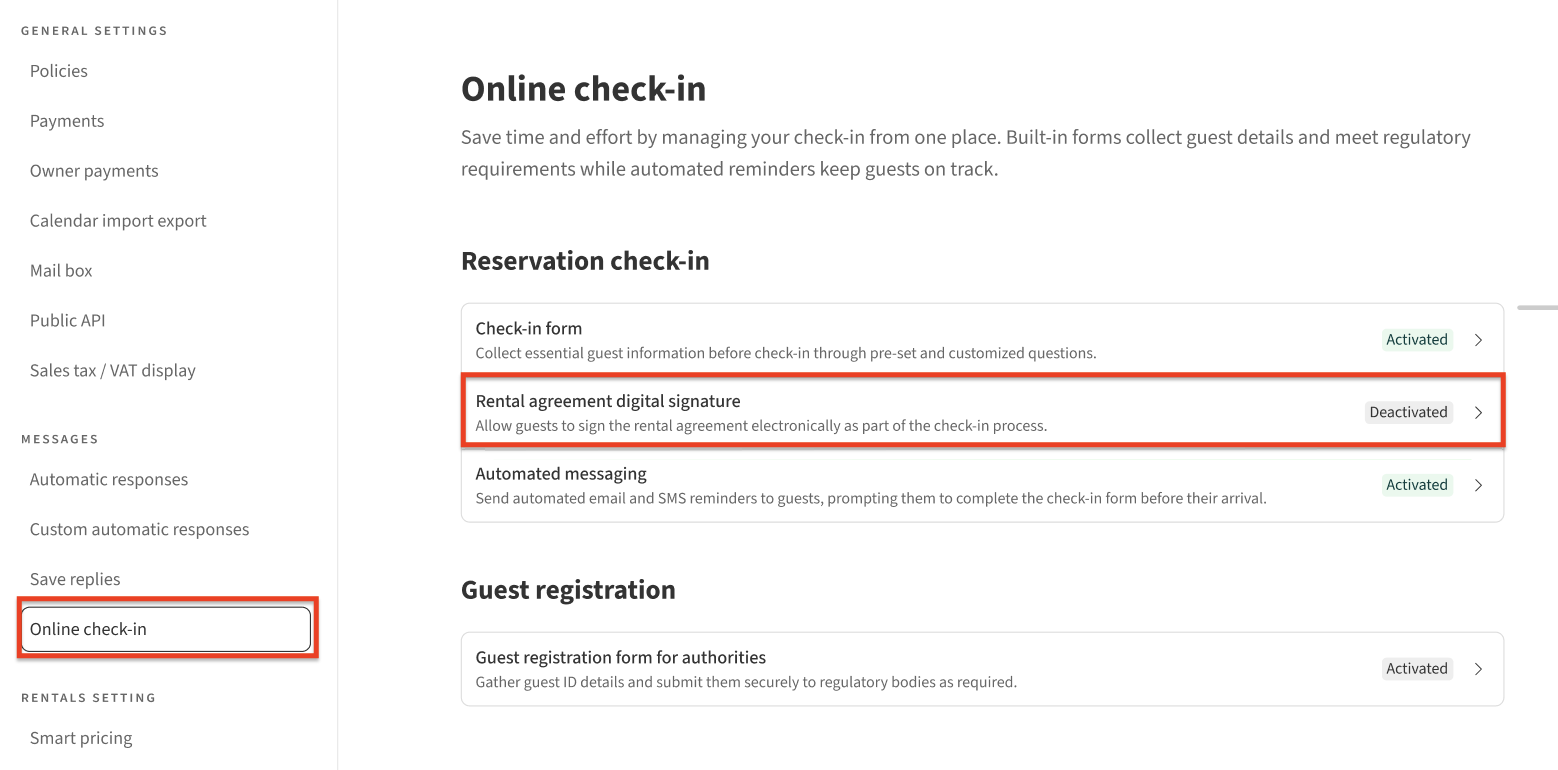Navigate to Public API settings
This screenshot has width=1558, height=770.
67,321
